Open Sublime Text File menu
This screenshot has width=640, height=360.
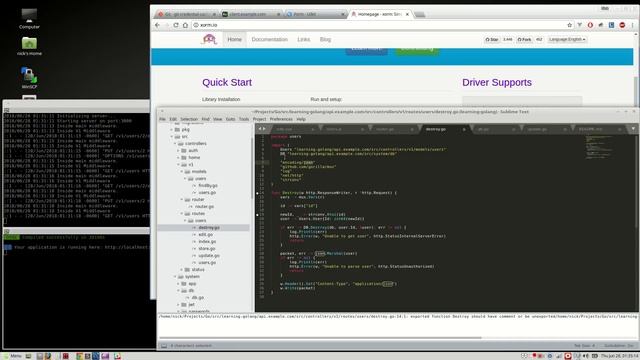[162, 119]
